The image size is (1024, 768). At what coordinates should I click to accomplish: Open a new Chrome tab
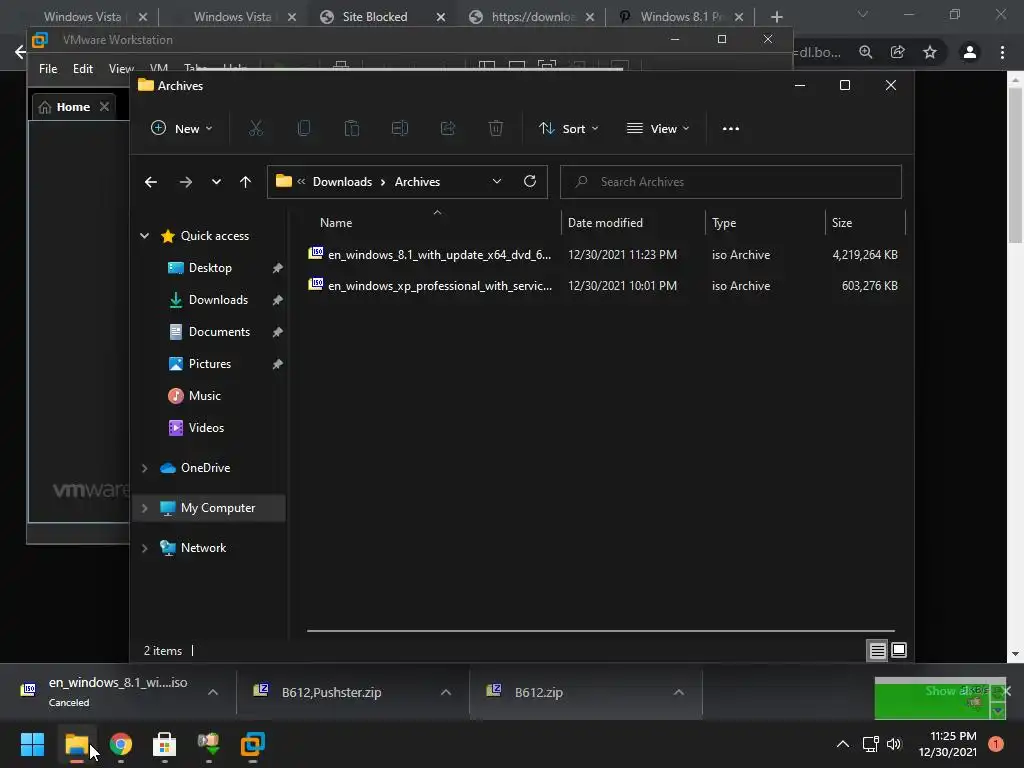[776, 17]
